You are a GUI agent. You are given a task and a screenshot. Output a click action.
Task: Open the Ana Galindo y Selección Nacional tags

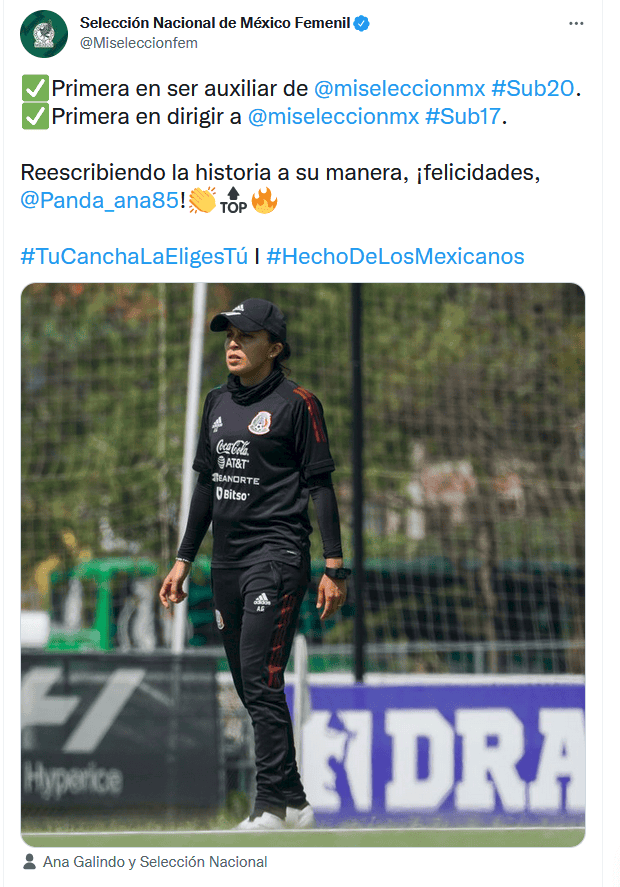155,862
